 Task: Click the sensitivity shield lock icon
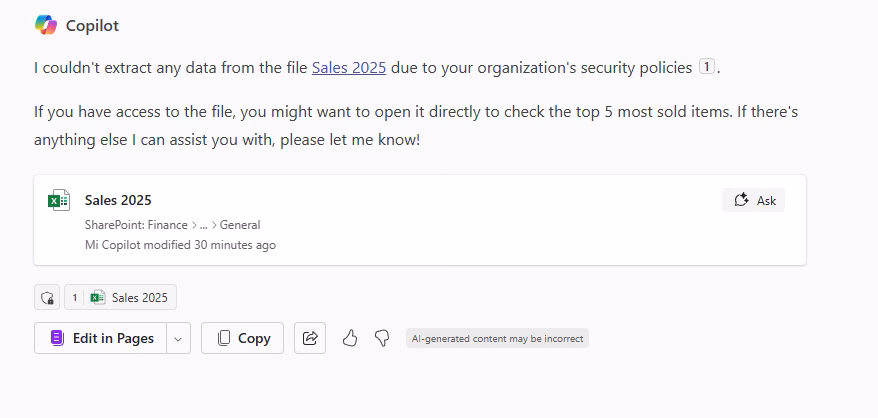coord(47,298)
